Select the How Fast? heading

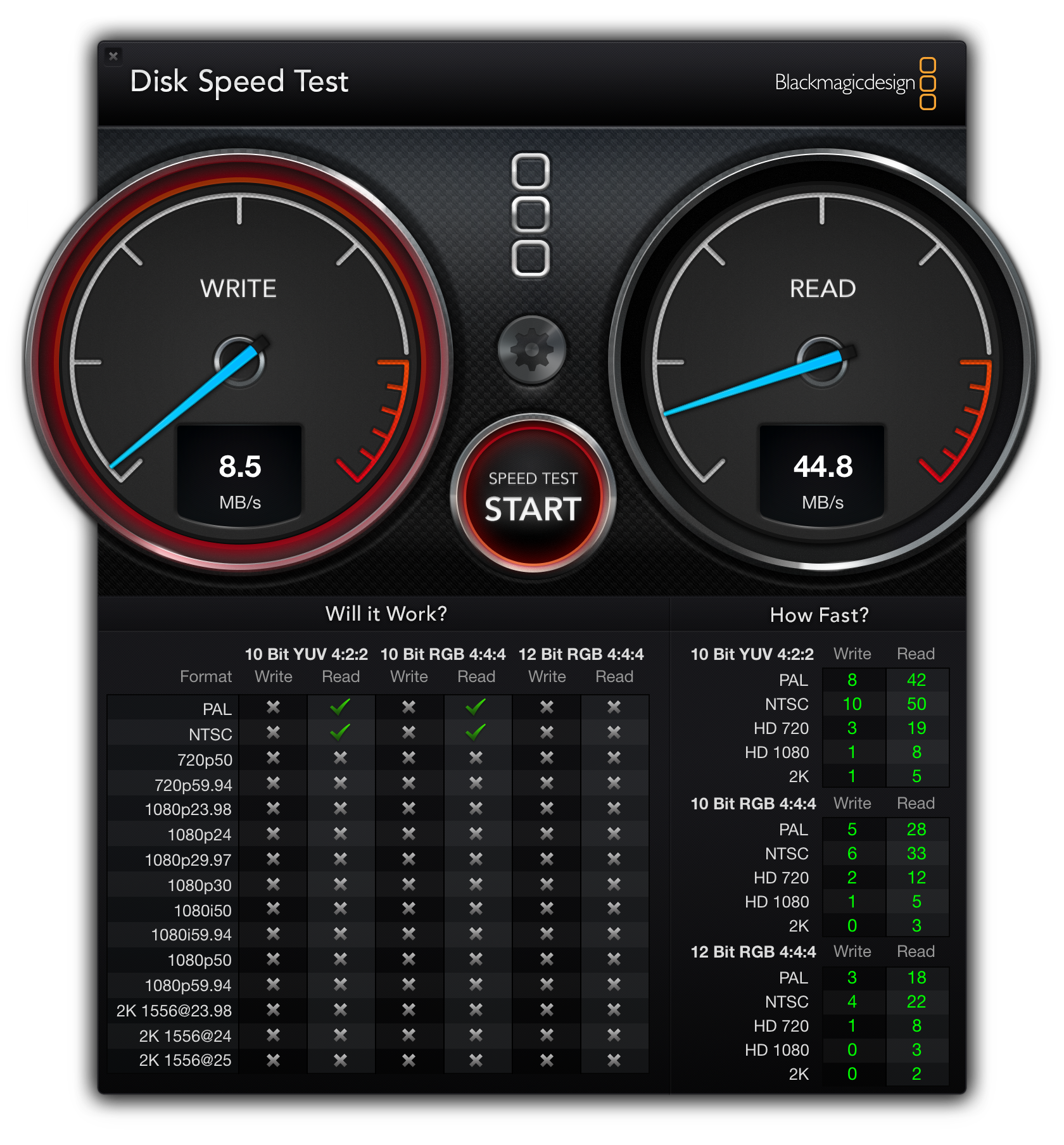tap(820, 615)
